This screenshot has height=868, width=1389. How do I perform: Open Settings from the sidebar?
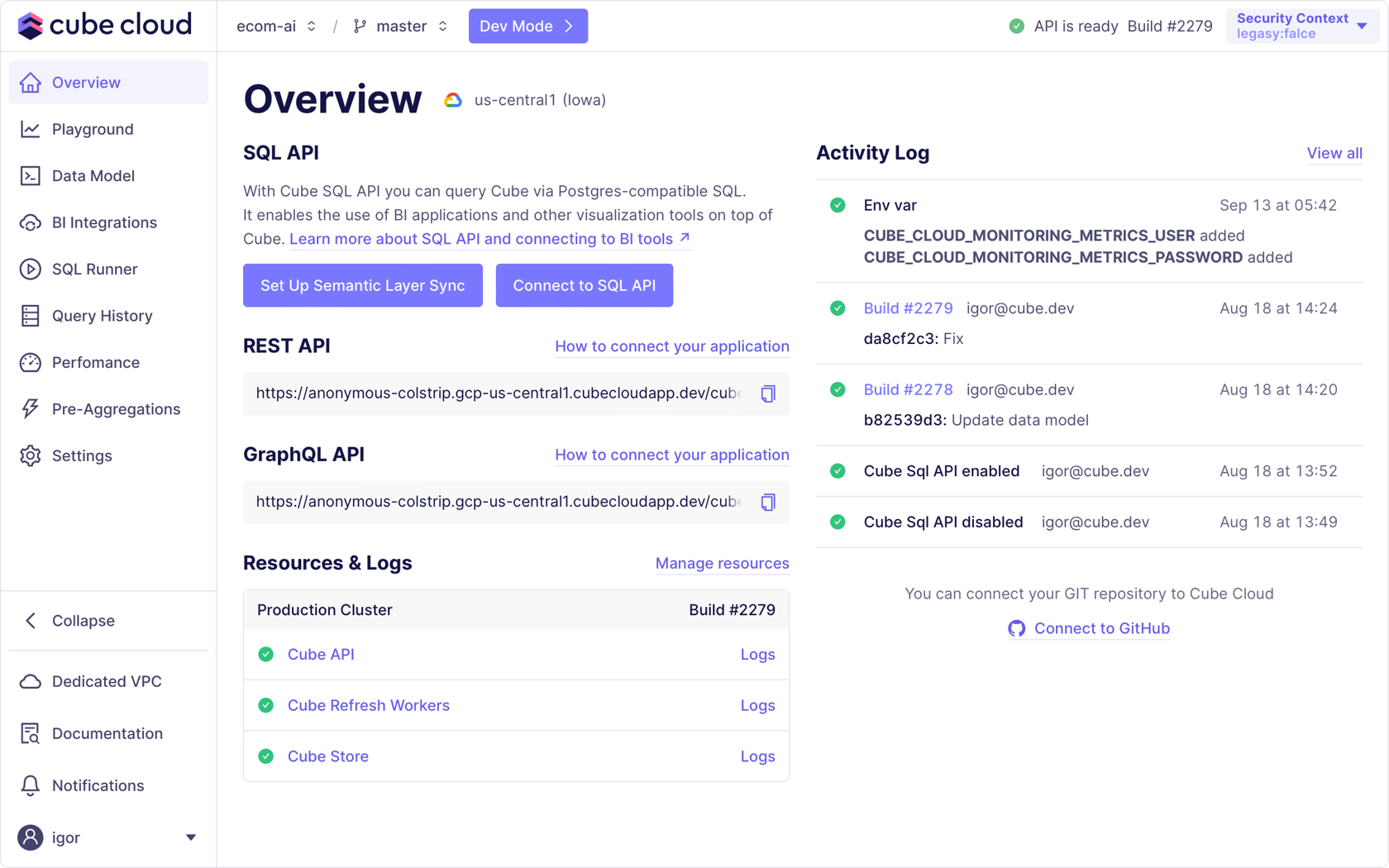pos(108,456)
